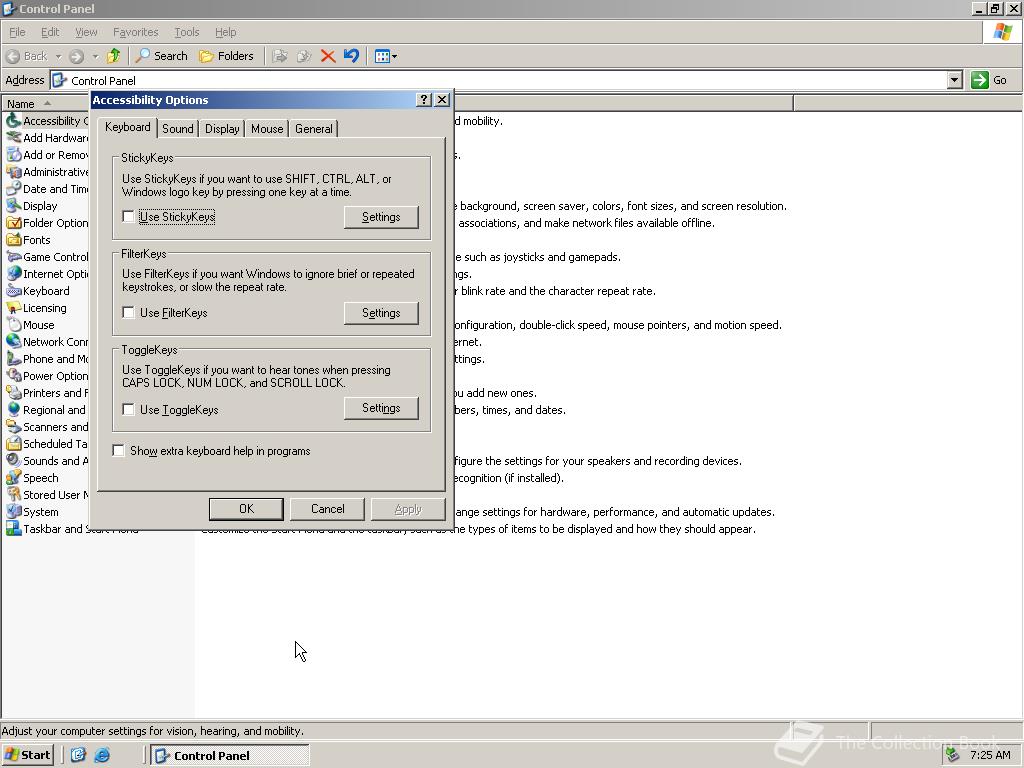Select the Speech icon
The image size is (1024, 768).
coord(14,477)
